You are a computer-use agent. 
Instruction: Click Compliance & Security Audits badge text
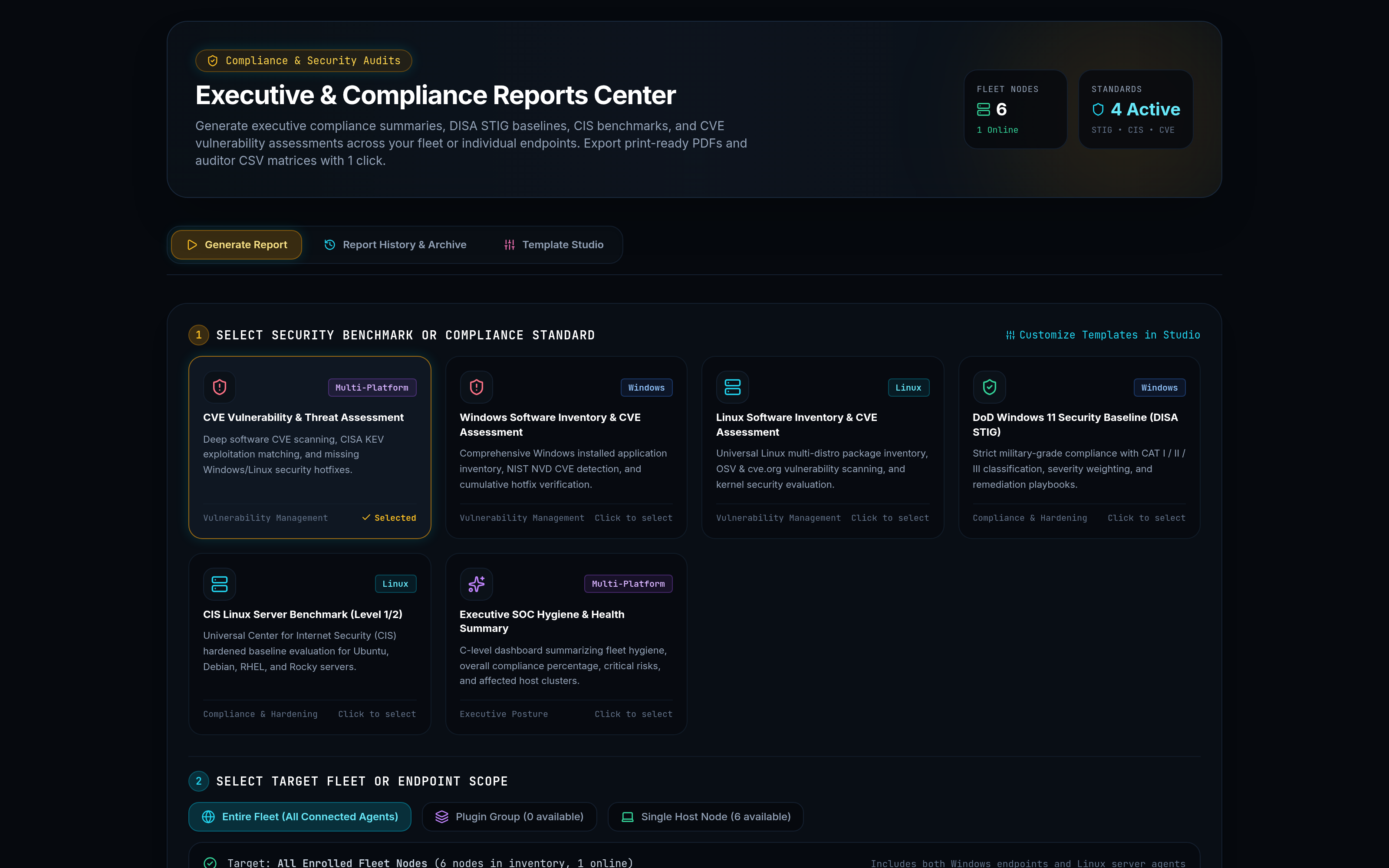tap(313, 61)
